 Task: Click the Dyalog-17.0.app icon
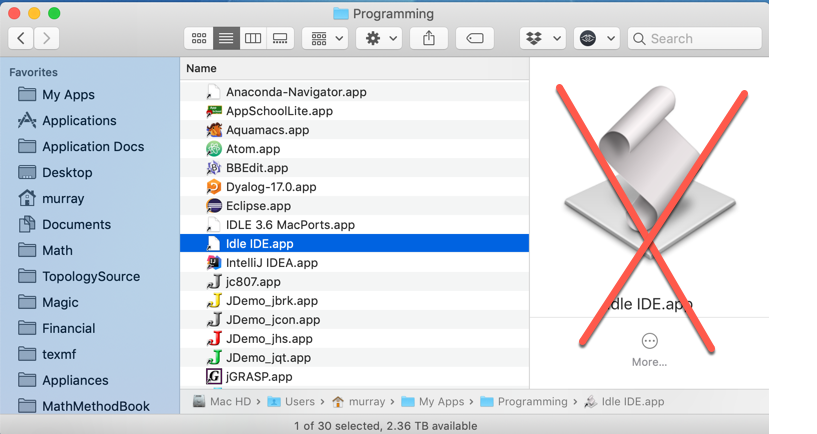coord(214,187)
